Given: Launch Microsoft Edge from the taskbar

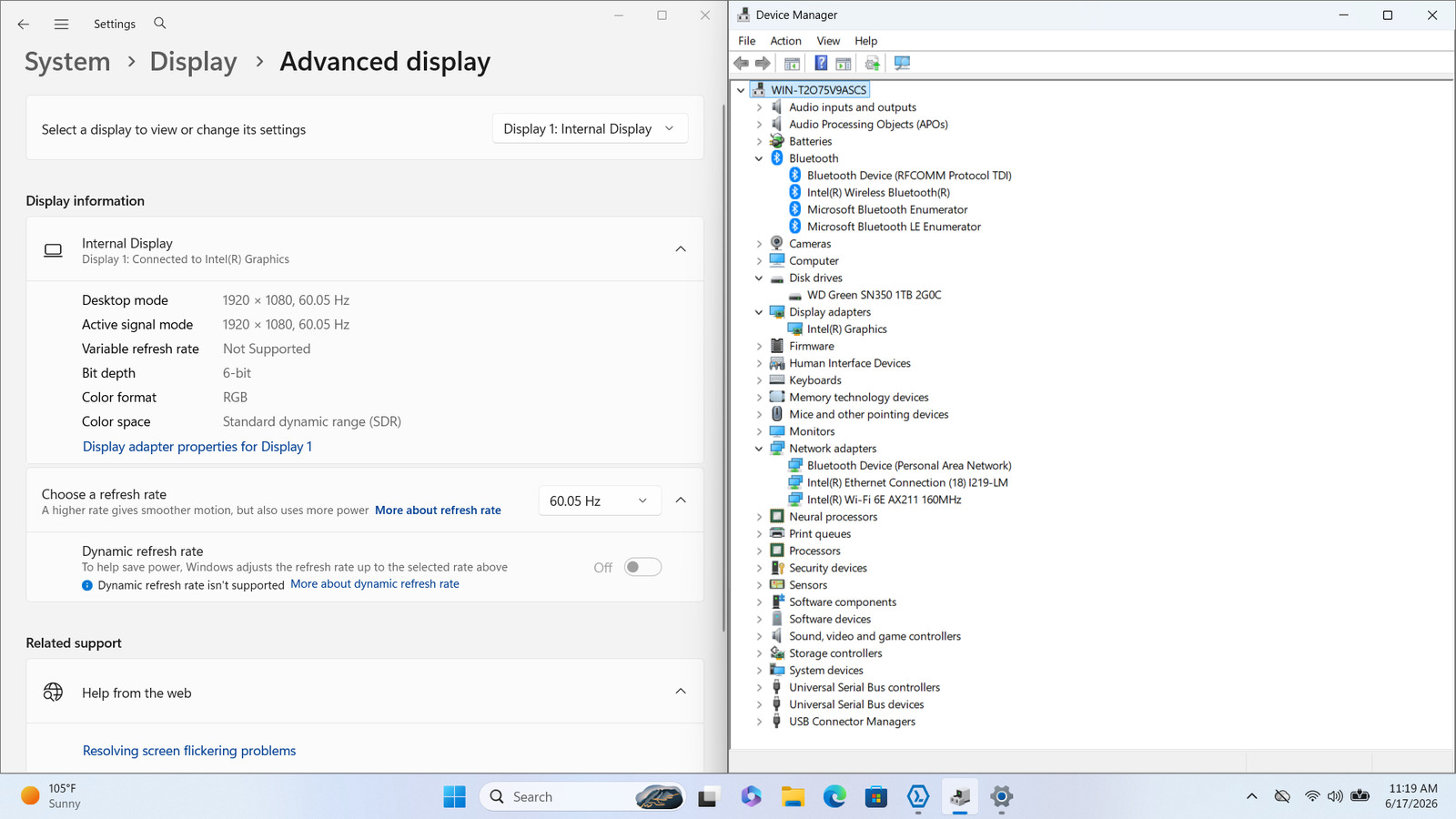Looking at the screenshot, I should [834, 797].
